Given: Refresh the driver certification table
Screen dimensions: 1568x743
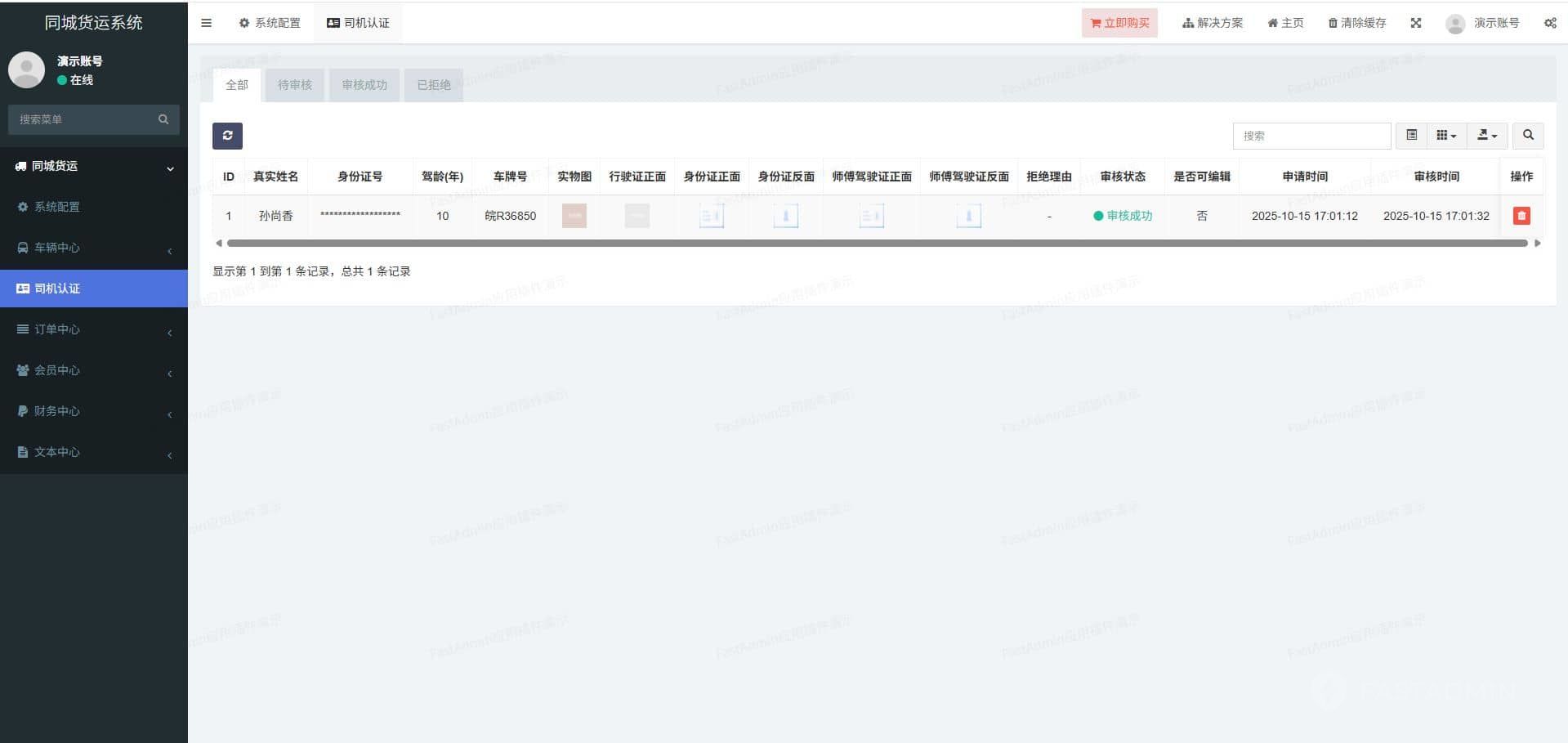Looking at the screenshot, I should pyautogui.click(x=227, y=136).
